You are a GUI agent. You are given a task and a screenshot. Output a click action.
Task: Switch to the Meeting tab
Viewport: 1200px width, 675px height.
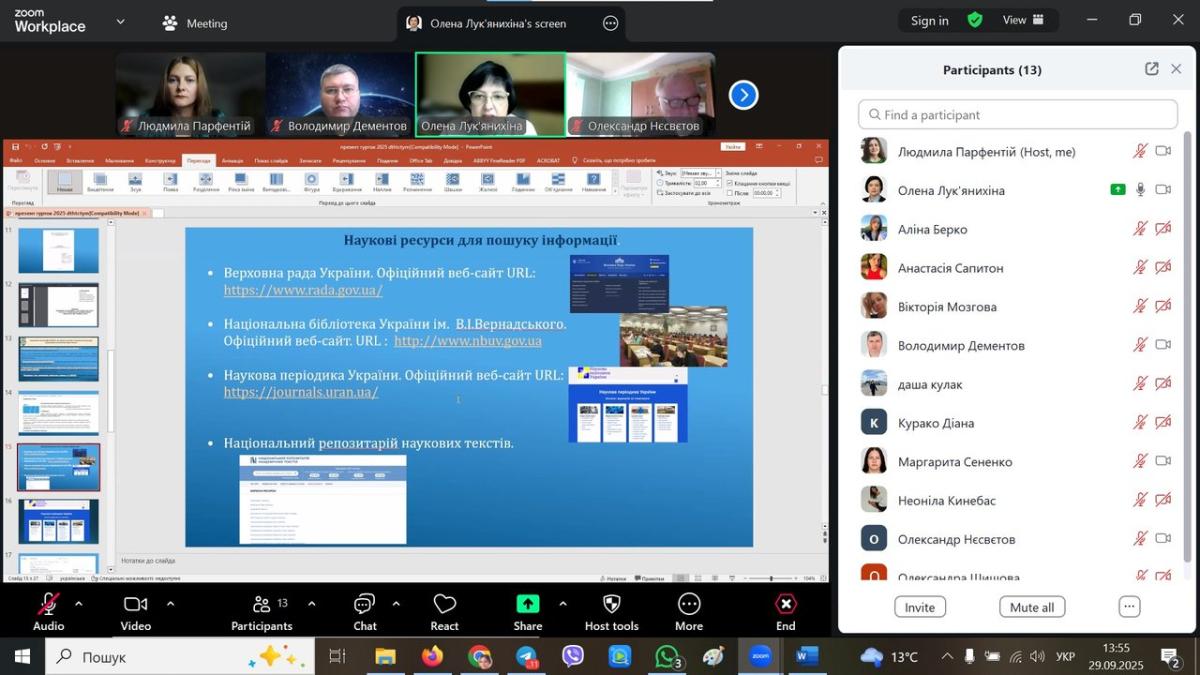pyautogui.click(x=196, y=23)
